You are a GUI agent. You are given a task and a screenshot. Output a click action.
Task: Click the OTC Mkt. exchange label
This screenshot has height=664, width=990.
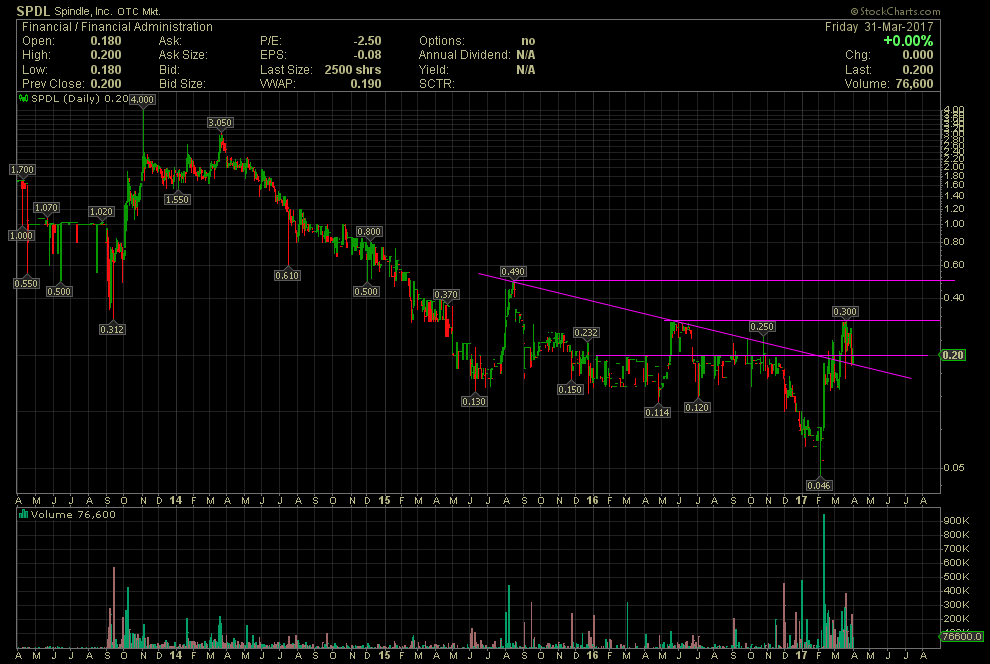click(x=140, y=11)
